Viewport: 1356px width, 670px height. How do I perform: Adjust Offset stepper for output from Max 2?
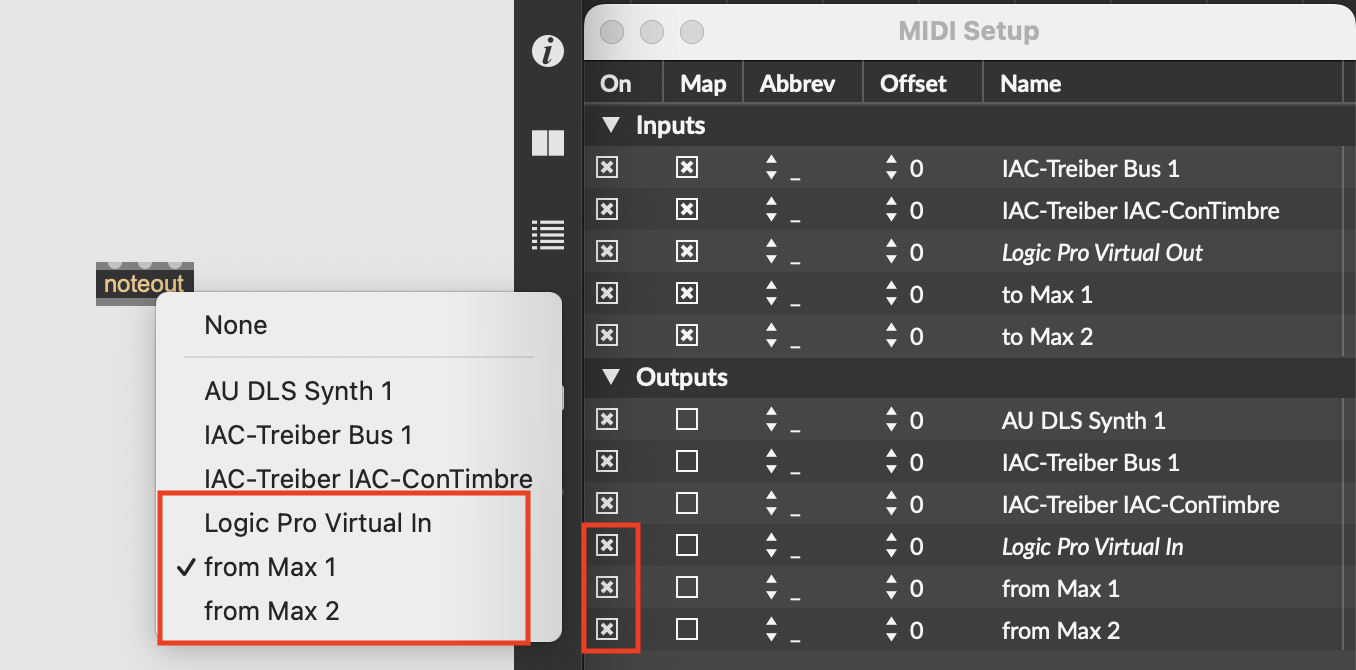pos(891,630)
